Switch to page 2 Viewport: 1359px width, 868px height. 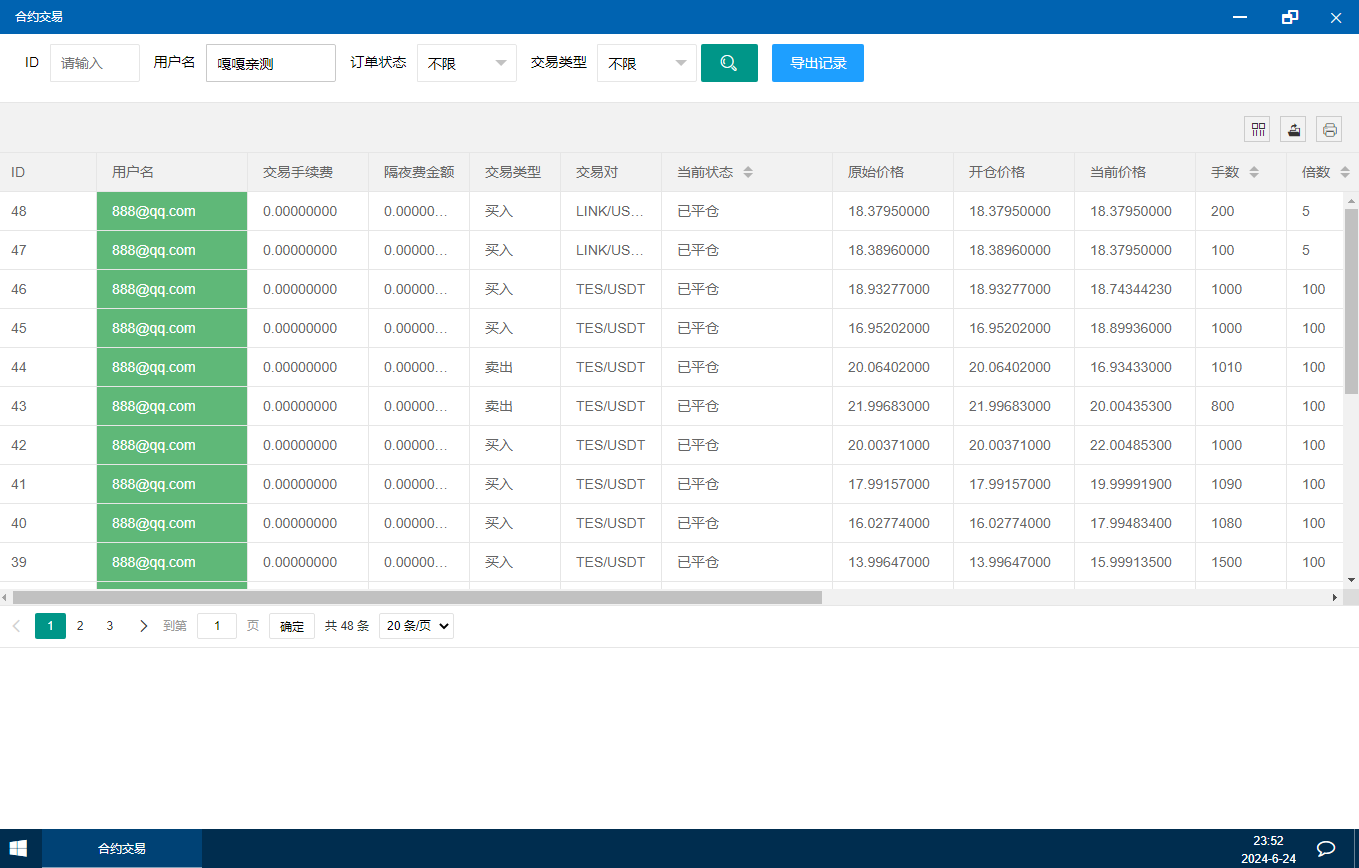pos(80,626)
